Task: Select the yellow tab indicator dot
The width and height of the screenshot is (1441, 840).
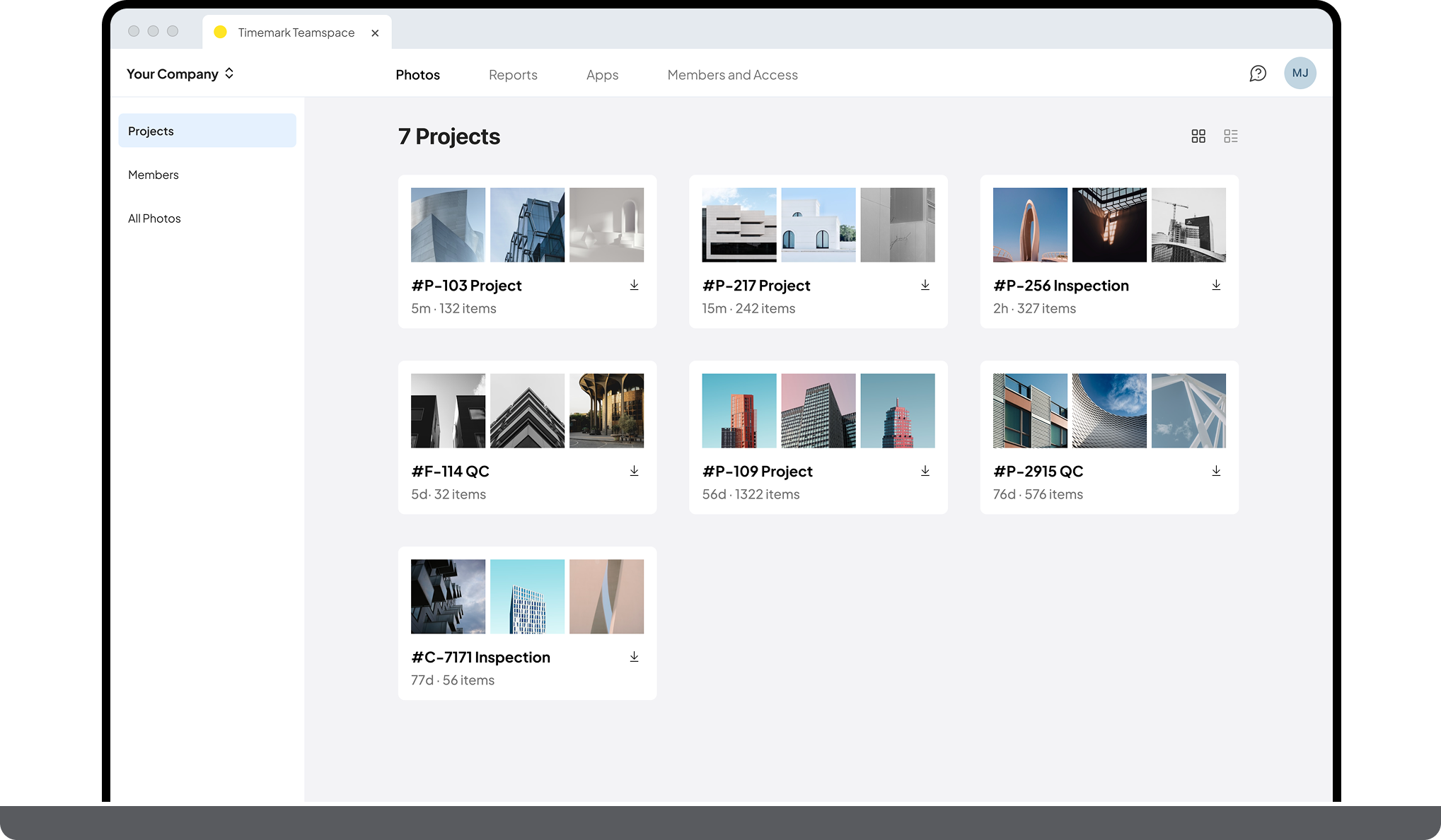Action: [221, 32]
